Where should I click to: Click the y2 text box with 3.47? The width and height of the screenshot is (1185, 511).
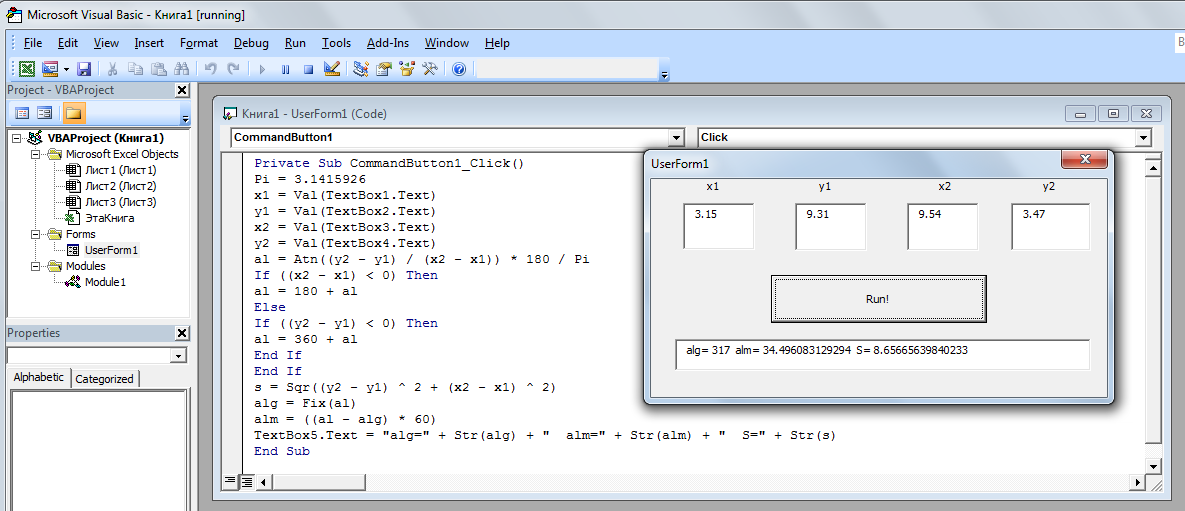[1050, 226]
